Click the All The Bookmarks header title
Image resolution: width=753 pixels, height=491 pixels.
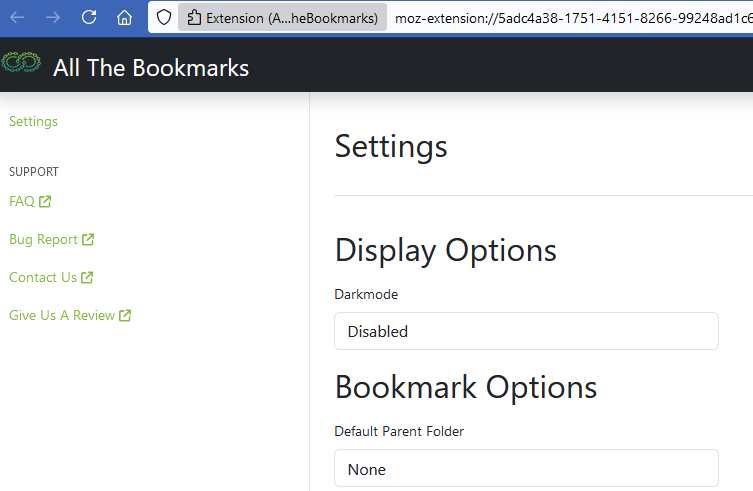[x=151, y=68]
